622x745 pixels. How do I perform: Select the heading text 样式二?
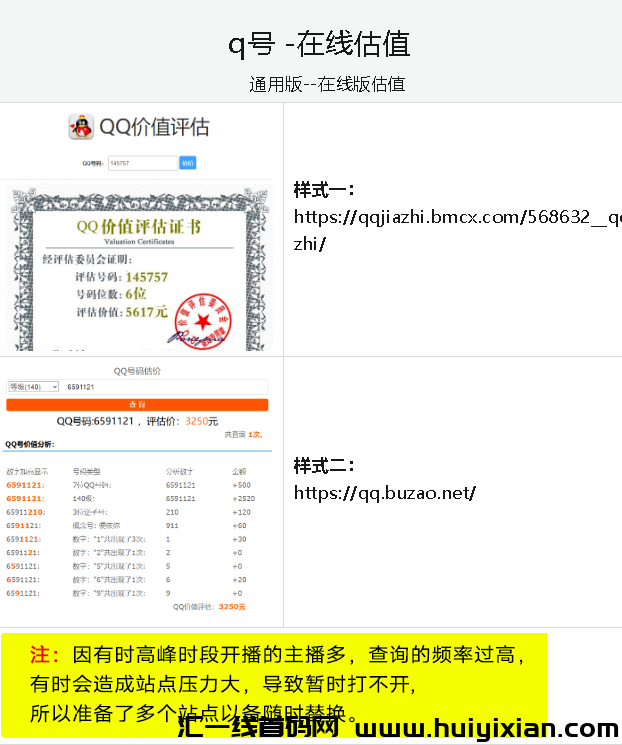[x=324, y=466]
